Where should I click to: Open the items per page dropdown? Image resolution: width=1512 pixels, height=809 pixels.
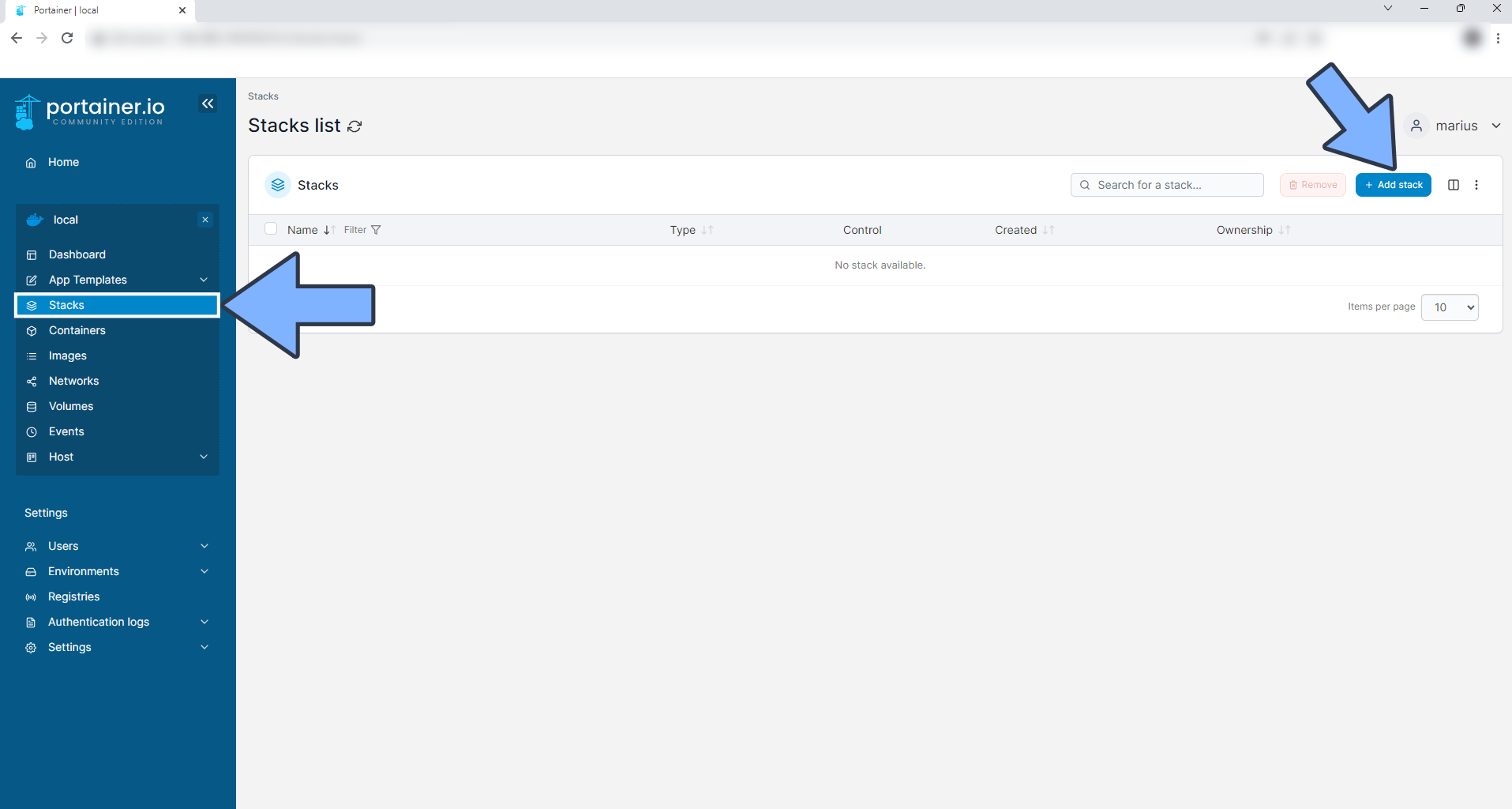1450,307
